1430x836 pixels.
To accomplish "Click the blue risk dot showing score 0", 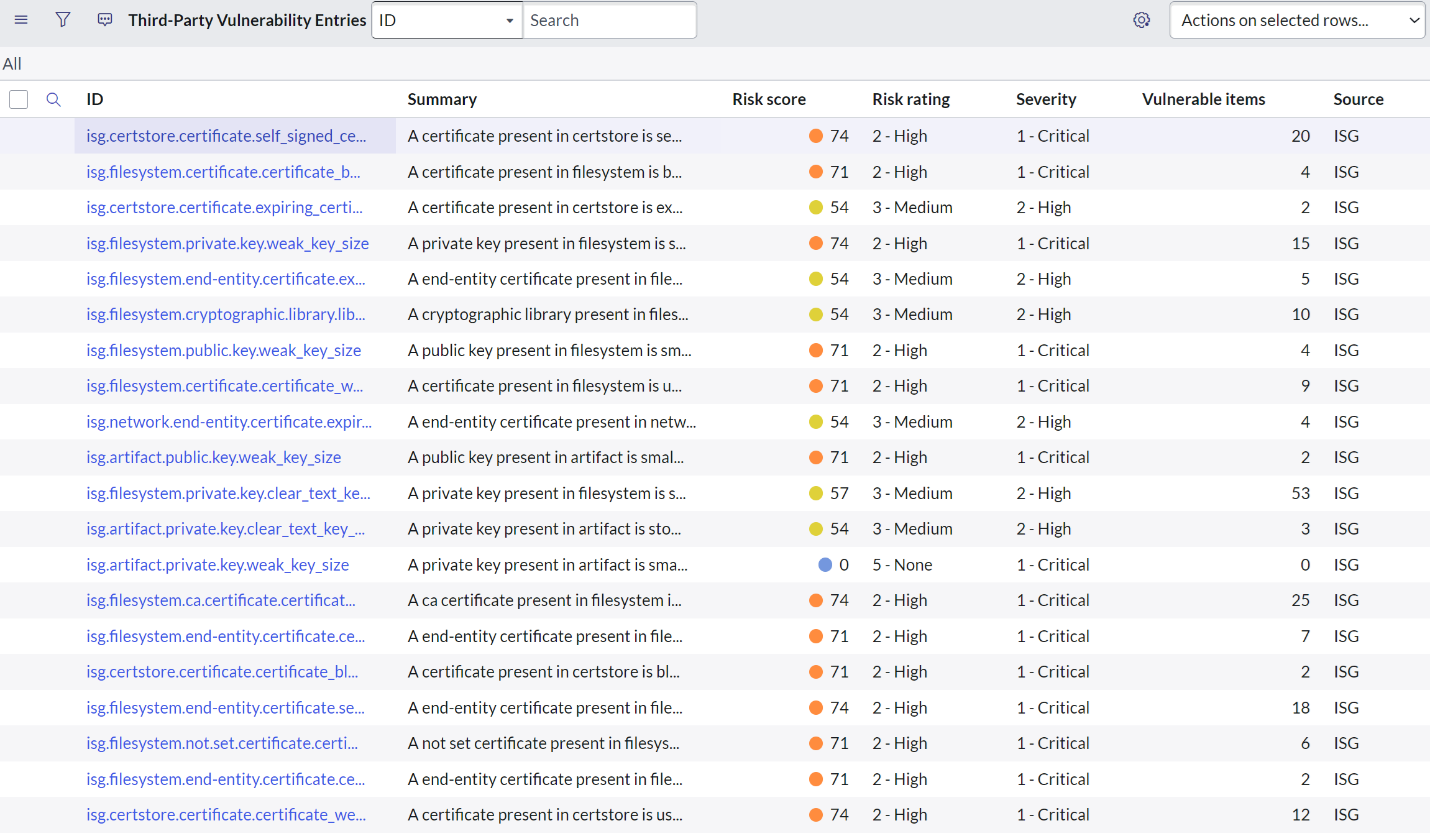I will point(824,564).
